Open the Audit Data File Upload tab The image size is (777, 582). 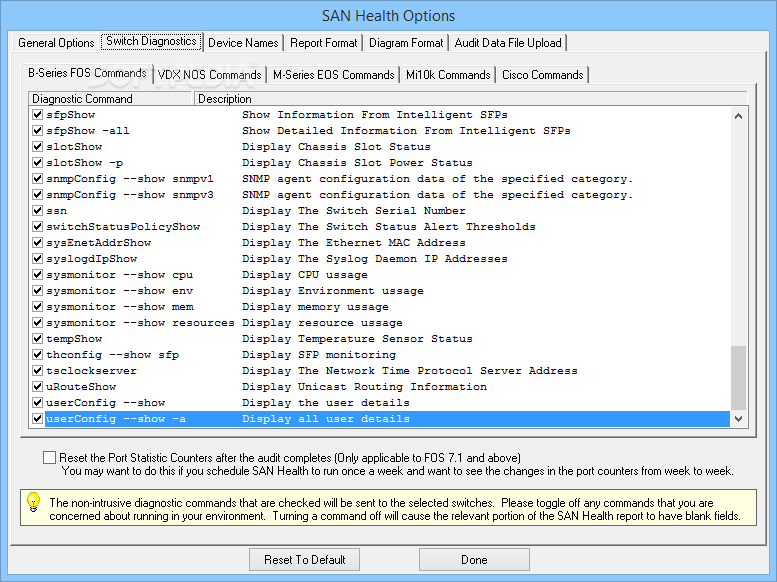pos(508,43)
